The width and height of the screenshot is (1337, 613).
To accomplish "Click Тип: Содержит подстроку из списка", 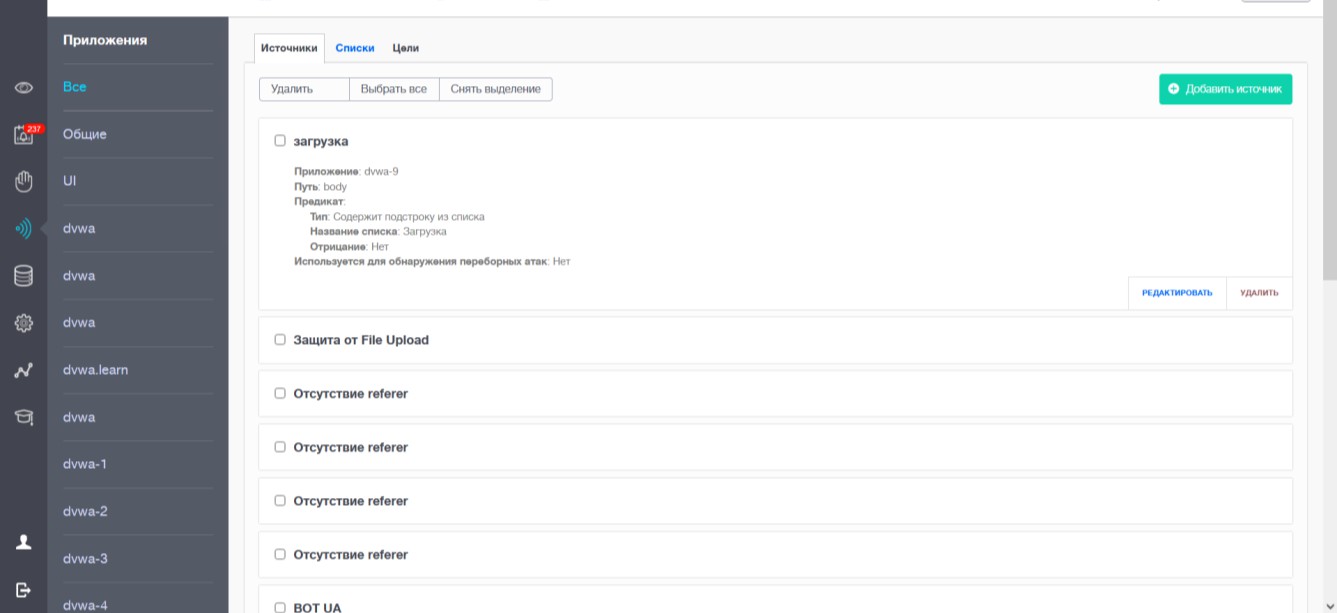I will [397, 217].
